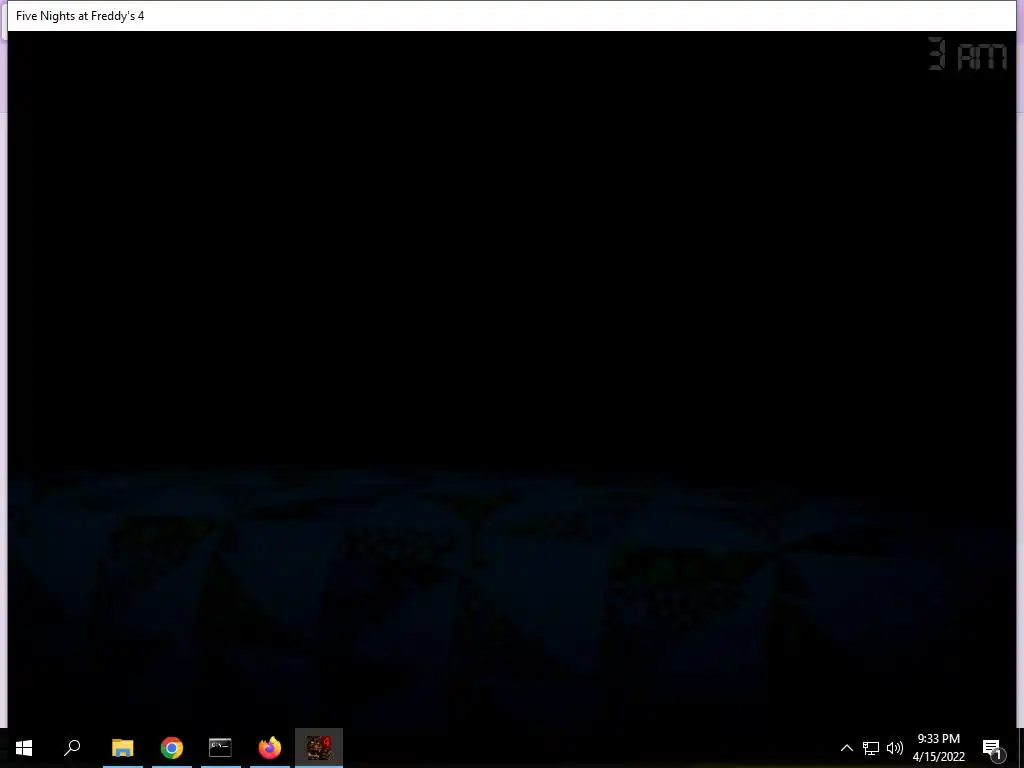Open taskbar search magnifier
The width and height of the screenshot is (1024, 768).
click(x=72, y=748)
